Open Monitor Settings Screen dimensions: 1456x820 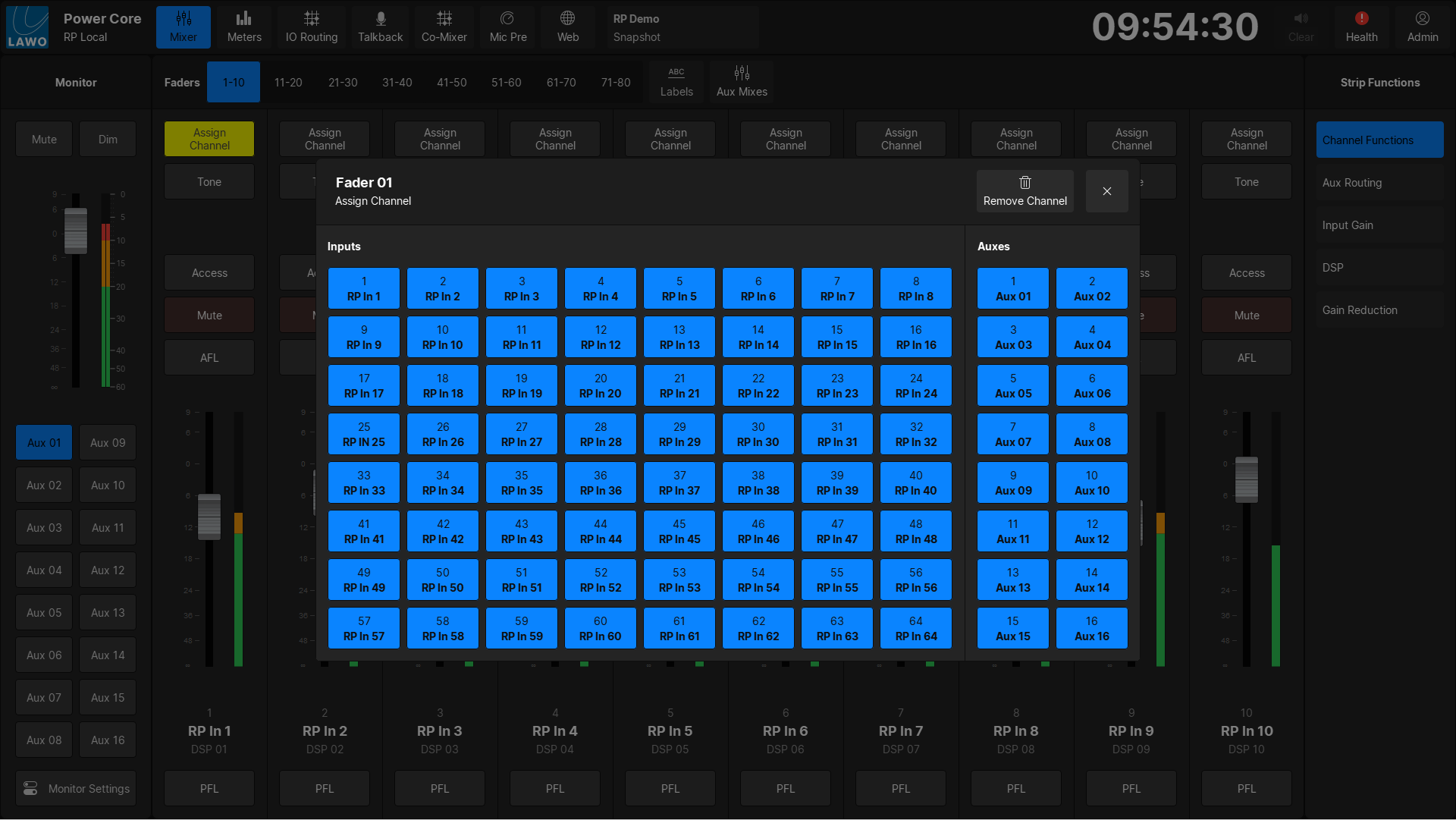pos(76,789)
